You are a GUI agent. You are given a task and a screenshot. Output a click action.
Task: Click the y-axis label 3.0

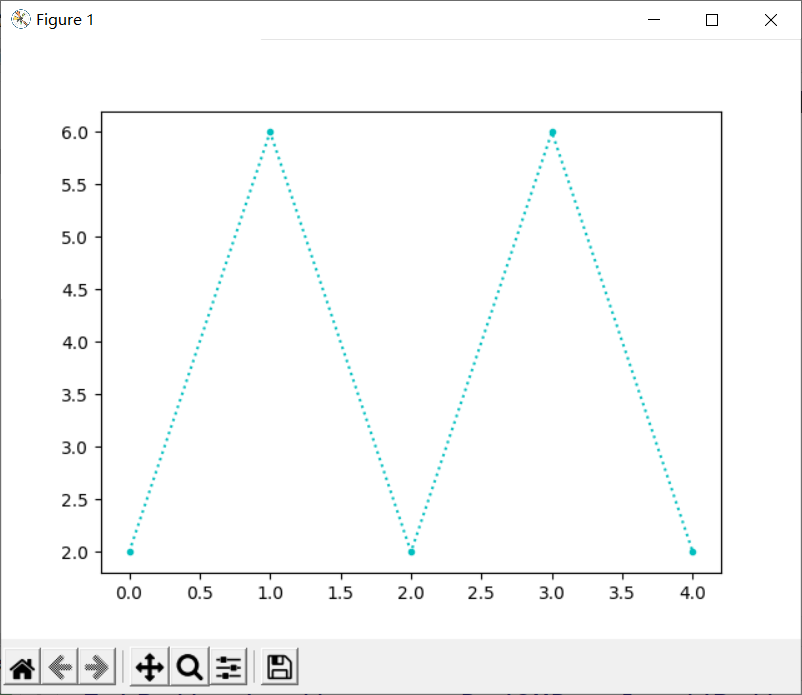tap(75, 448)
